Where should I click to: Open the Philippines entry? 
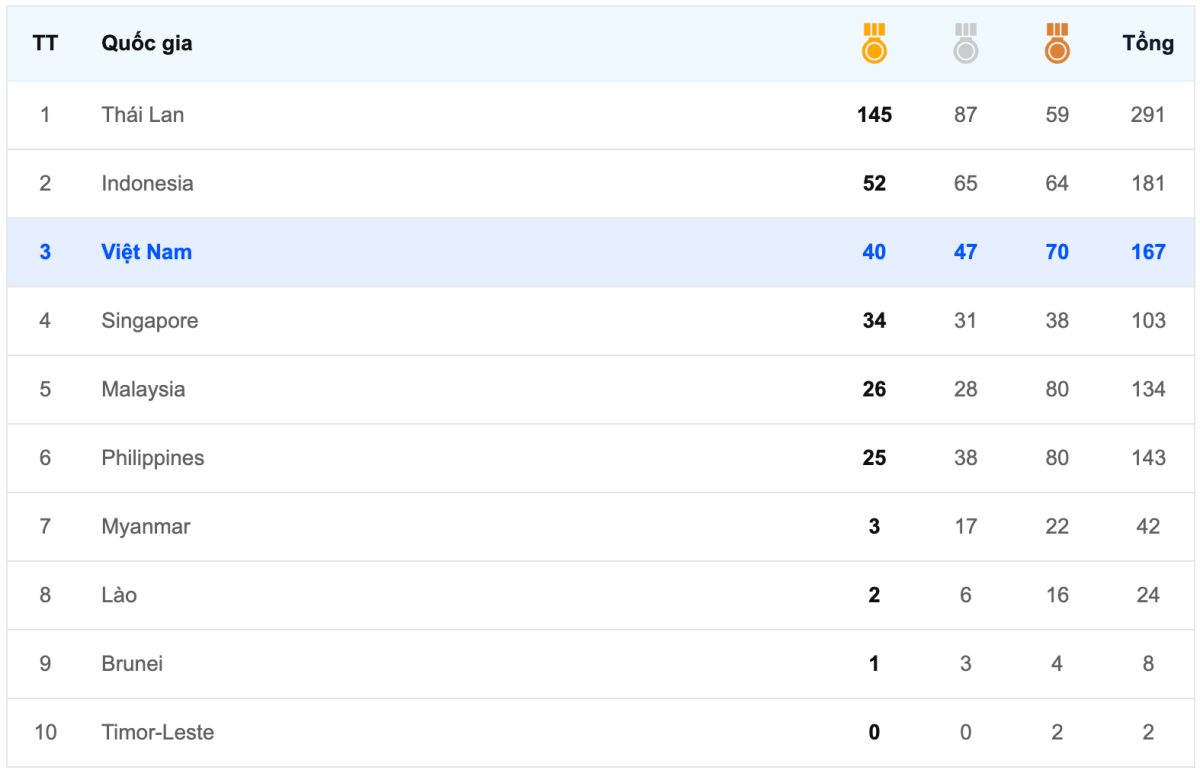click(x=152, y=458)
